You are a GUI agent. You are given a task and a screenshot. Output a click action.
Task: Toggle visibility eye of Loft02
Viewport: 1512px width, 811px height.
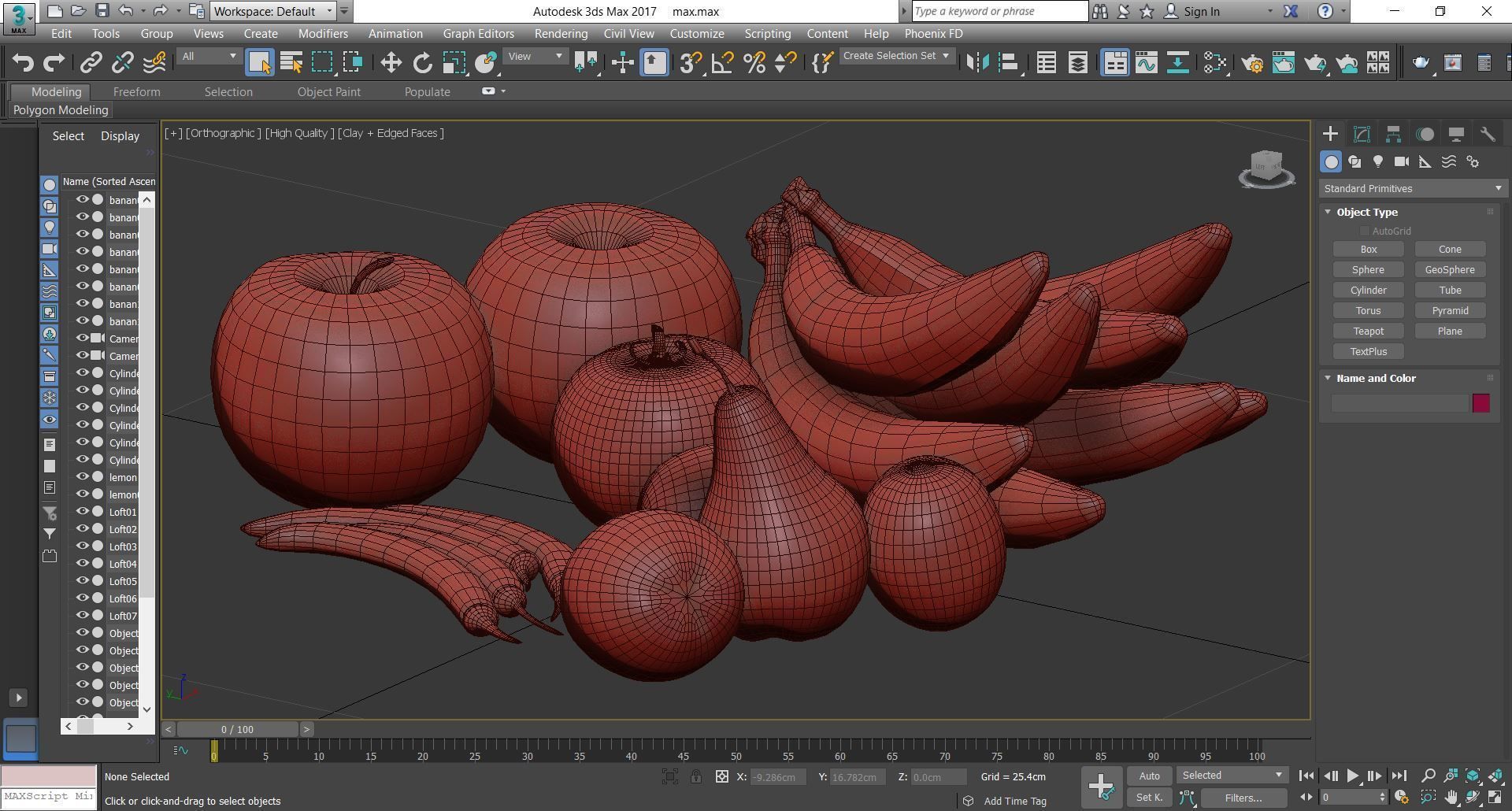82,529
